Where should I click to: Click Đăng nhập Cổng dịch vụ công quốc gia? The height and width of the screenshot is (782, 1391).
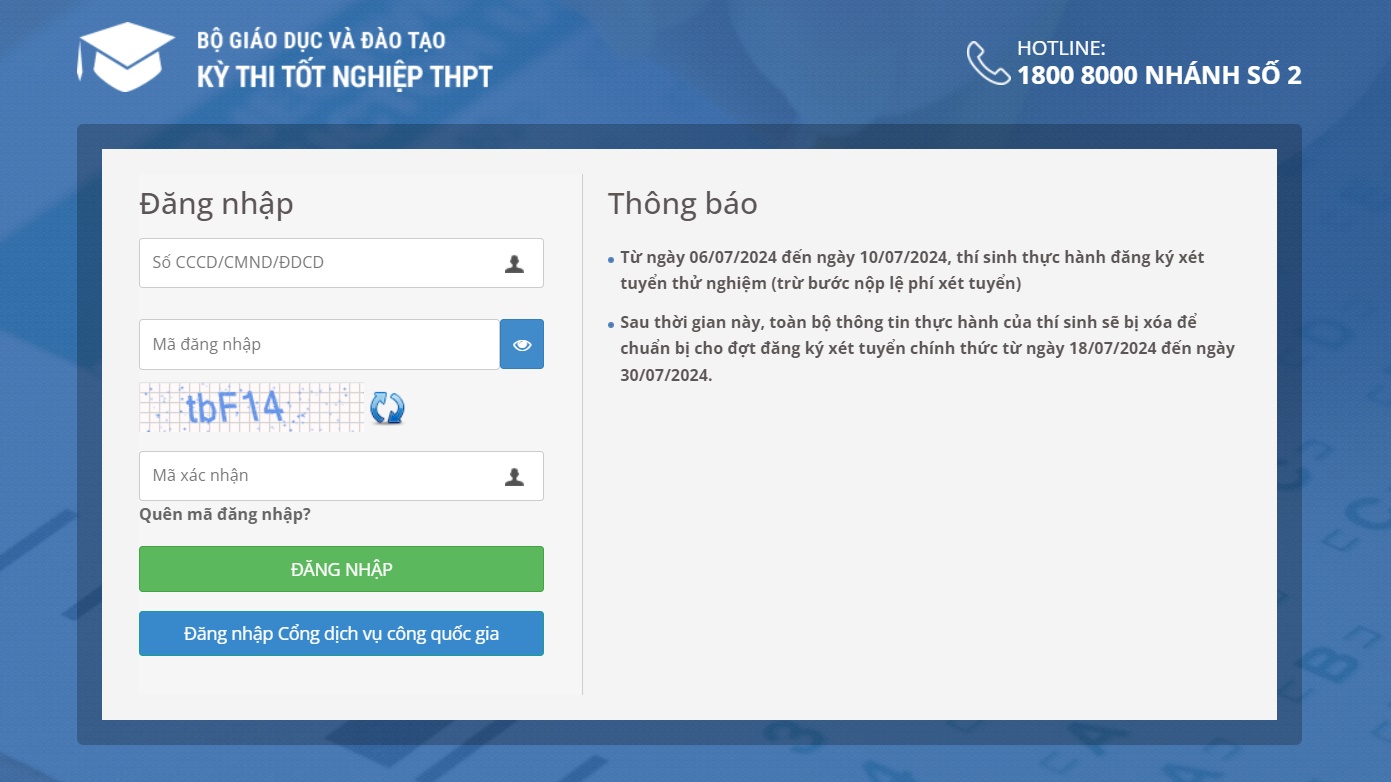pyautogui.click(x=341, y=634)
